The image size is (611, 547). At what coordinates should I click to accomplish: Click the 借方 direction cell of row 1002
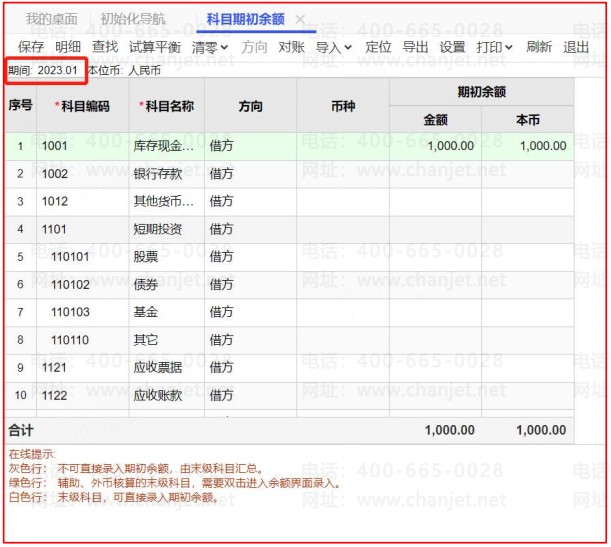point(251,174)
